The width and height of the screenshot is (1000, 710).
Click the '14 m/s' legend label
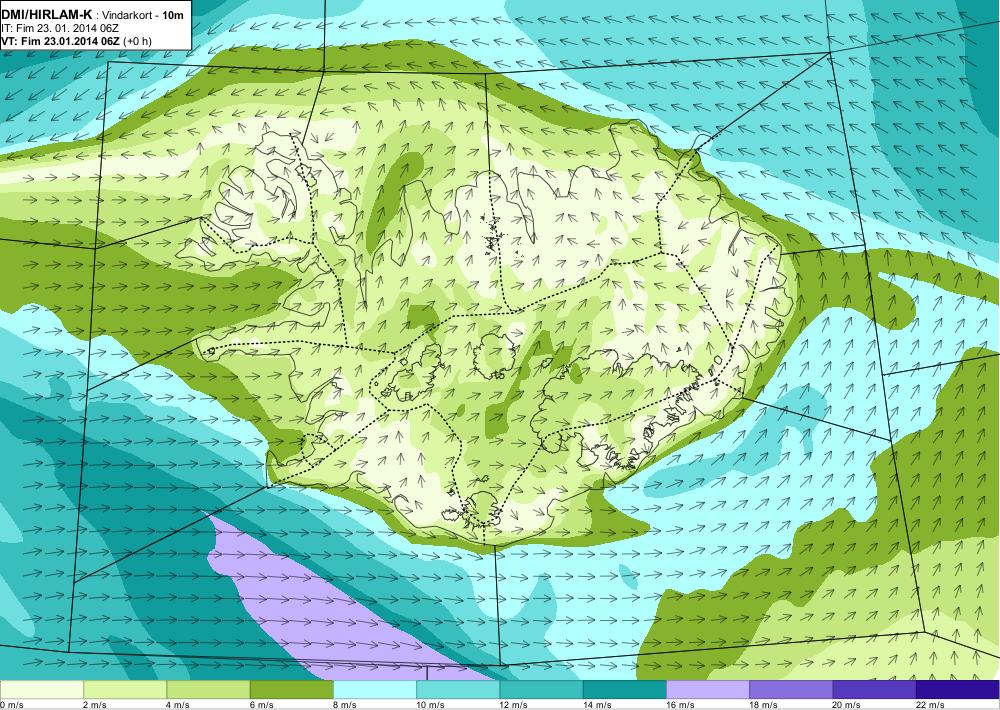click(x=597, y=705)
